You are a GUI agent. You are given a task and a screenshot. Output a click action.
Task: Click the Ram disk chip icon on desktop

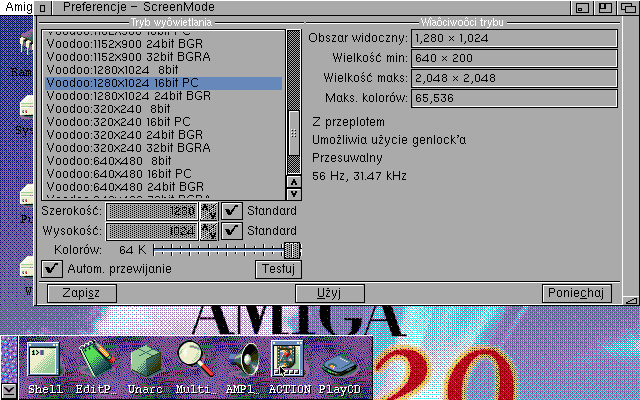click(26, 42)
